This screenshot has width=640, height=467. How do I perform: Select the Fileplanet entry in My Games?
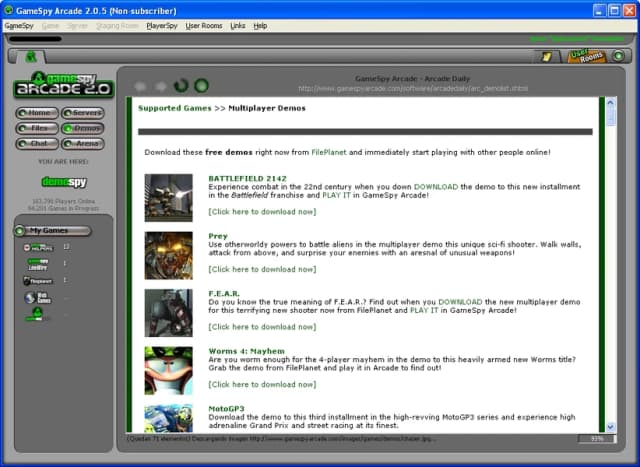coord(38,281)
